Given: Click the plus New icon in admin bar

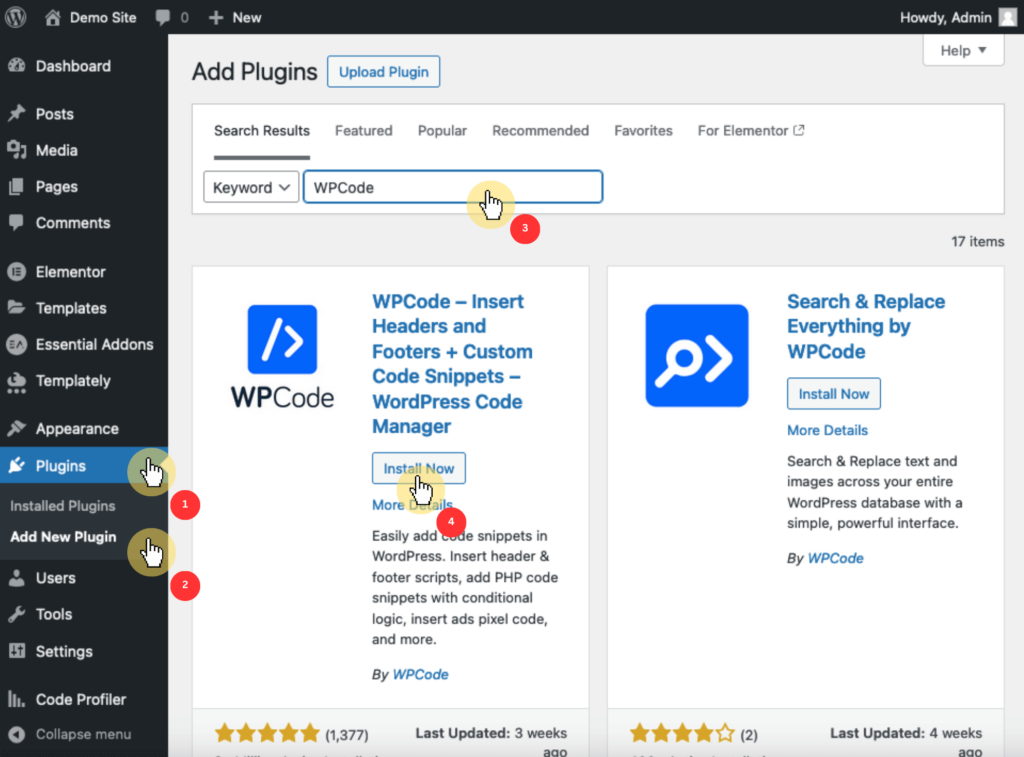Looking at the screenshot, I should tap(216, 18).
